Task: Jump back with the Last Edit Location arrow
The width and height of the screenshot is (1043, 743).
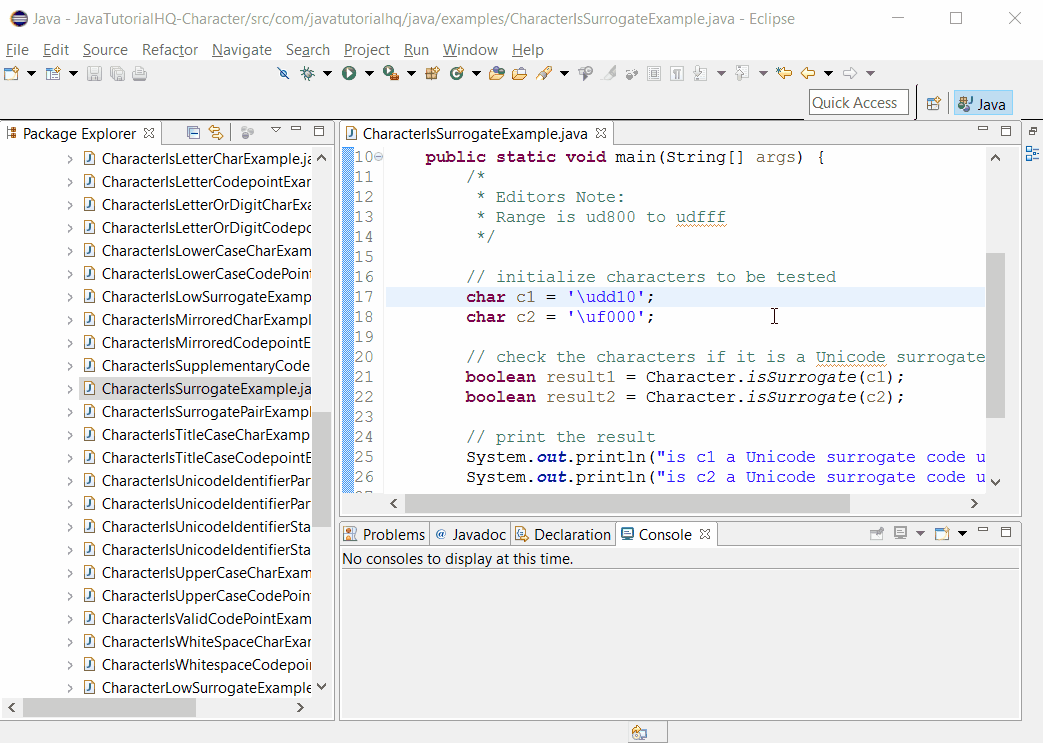Action: (x=783, y=73)
